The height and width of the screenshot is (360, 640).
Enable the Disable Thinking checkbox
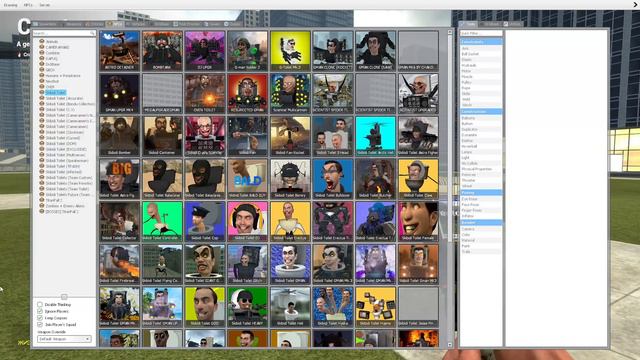pyautogui.click(x=40, y=304)
